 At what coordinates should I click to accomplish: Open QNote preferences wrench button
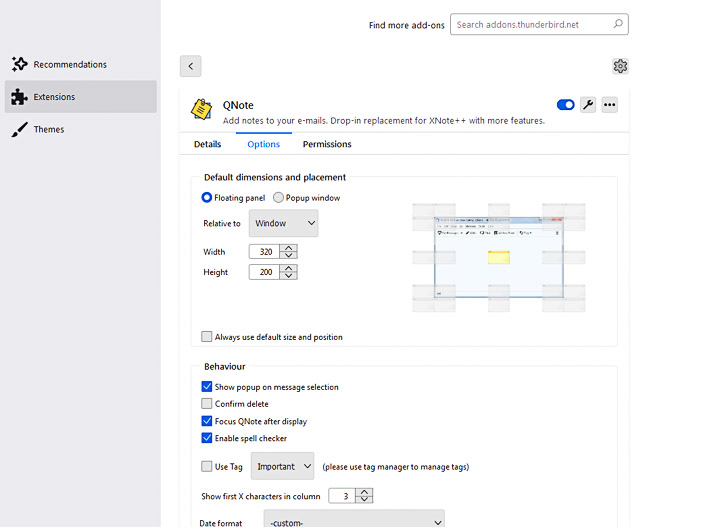pyautogui.click(x=588, y=105)
